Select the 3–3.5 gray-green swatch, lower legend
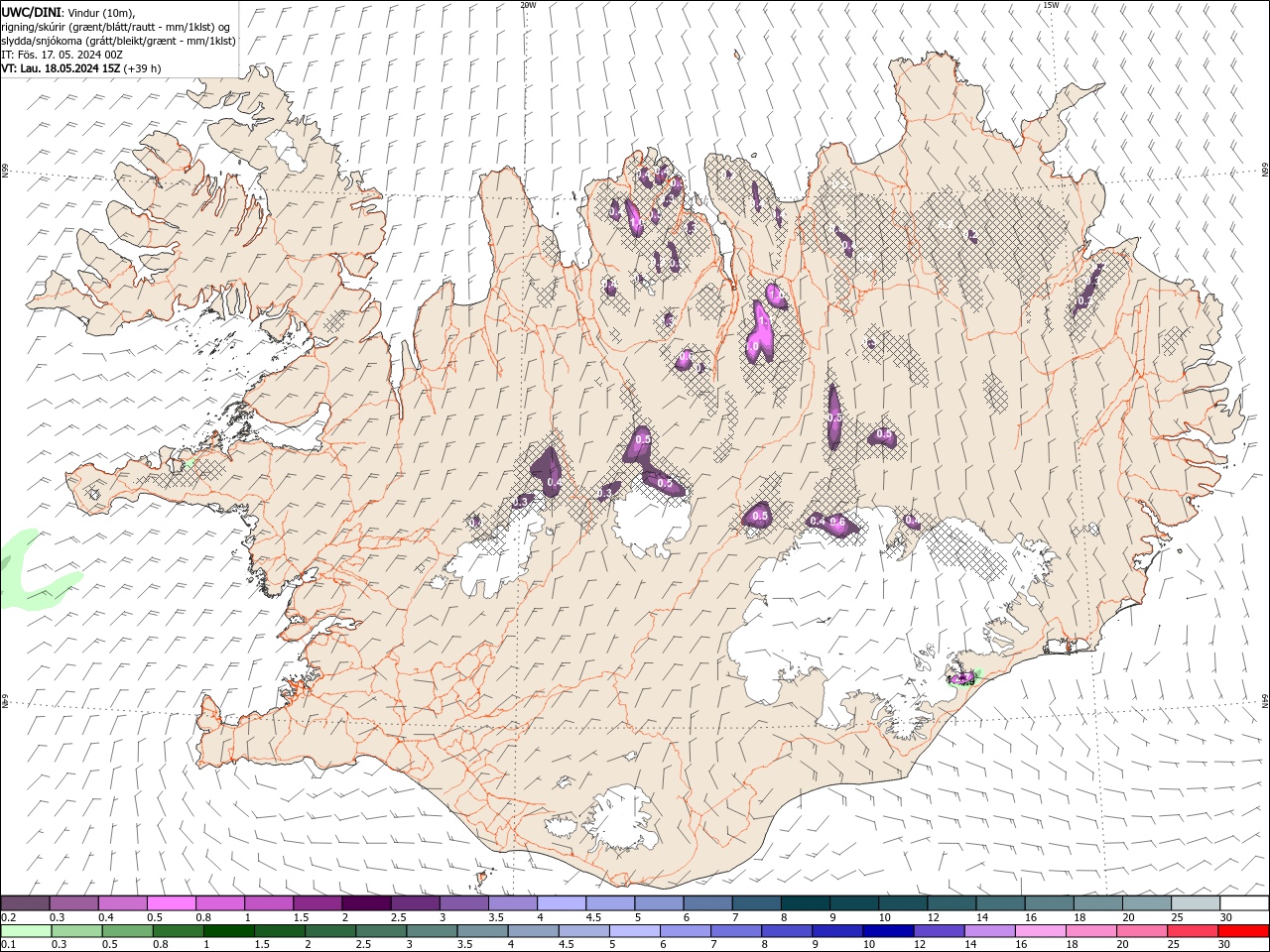 point(431,931)
